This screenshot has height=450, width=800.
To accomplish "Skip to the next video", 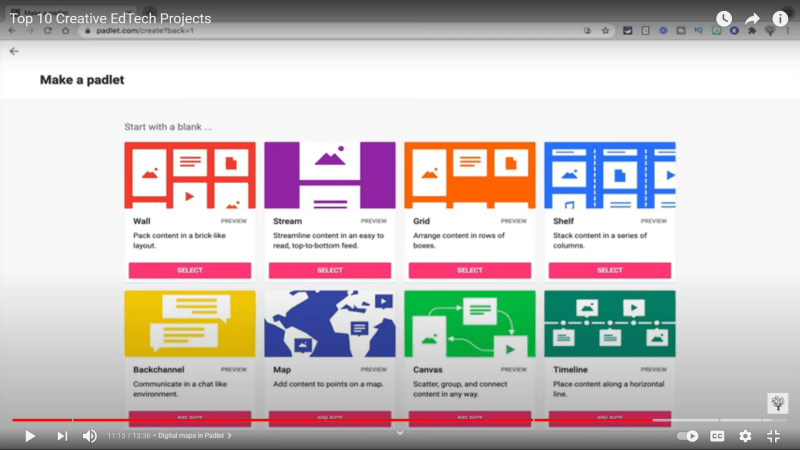I will pos(62,436).
